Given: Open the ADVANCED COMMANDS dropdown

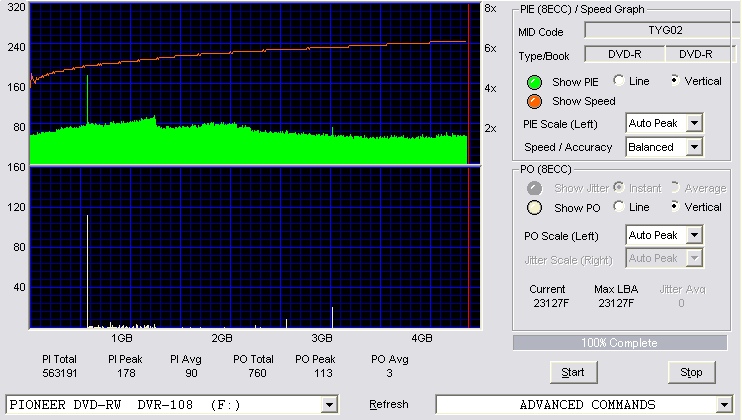Looking at the screenshot, I should 724,405.
